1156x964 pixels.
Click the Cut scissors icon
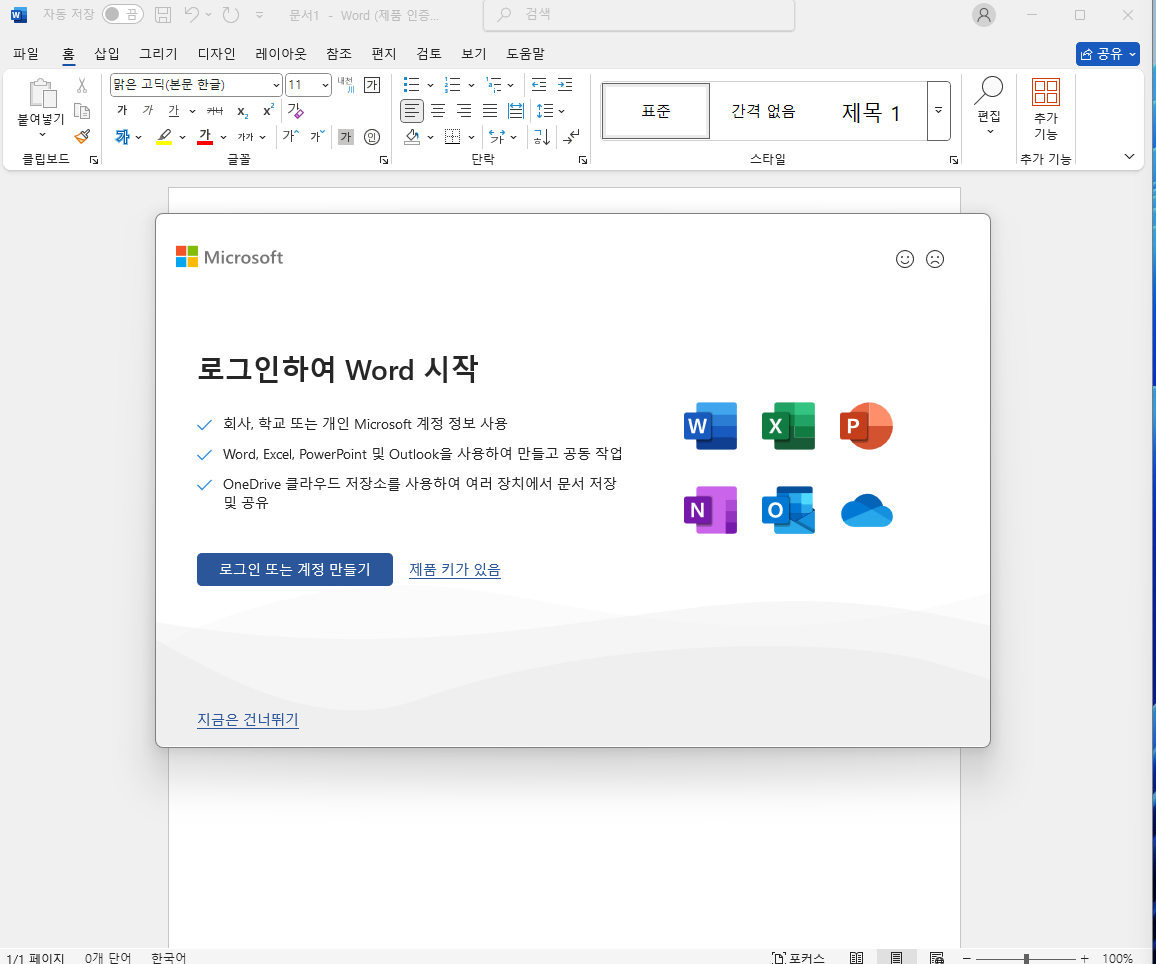coord(82,85)
